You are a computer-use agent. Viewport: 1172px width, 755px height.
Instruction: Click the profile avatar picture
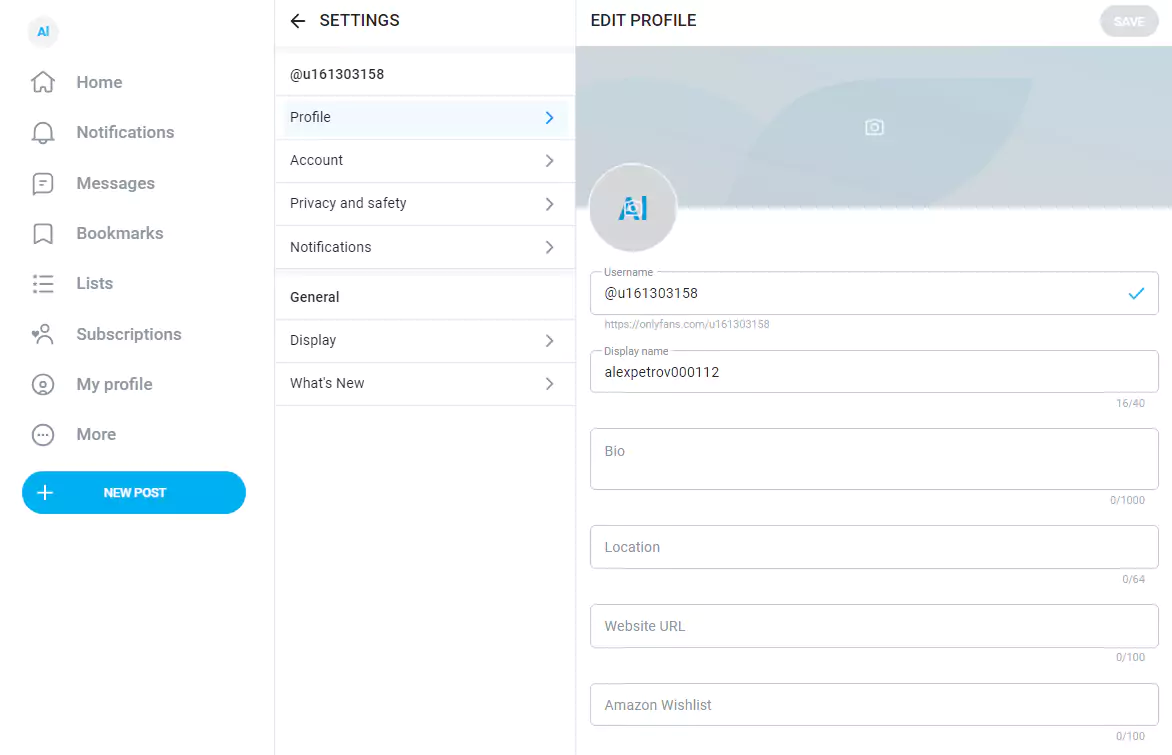pos(633,208)
